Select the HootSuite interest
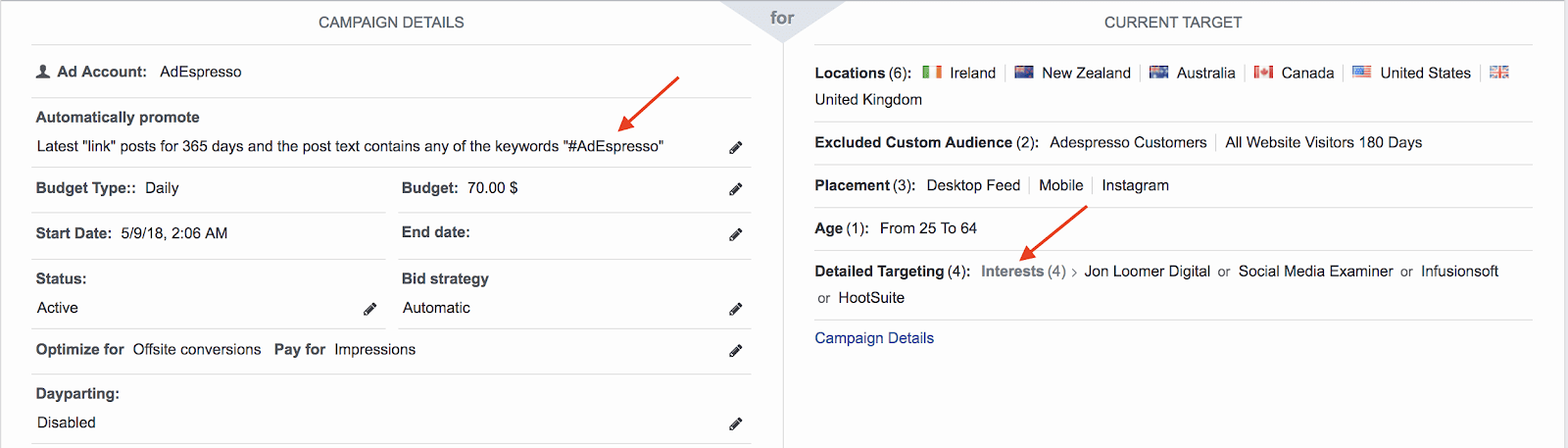The height and width of the screenshot is (448, 1568). click(x=871, y=298)
